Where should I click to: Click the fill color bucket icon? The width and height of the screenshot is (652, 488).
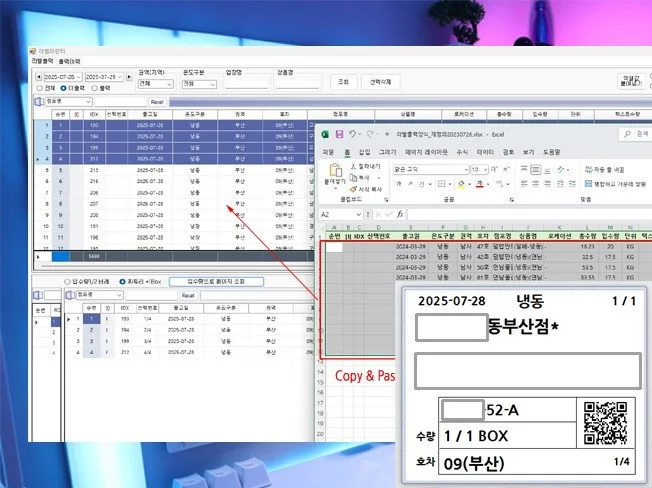point(463,184)
